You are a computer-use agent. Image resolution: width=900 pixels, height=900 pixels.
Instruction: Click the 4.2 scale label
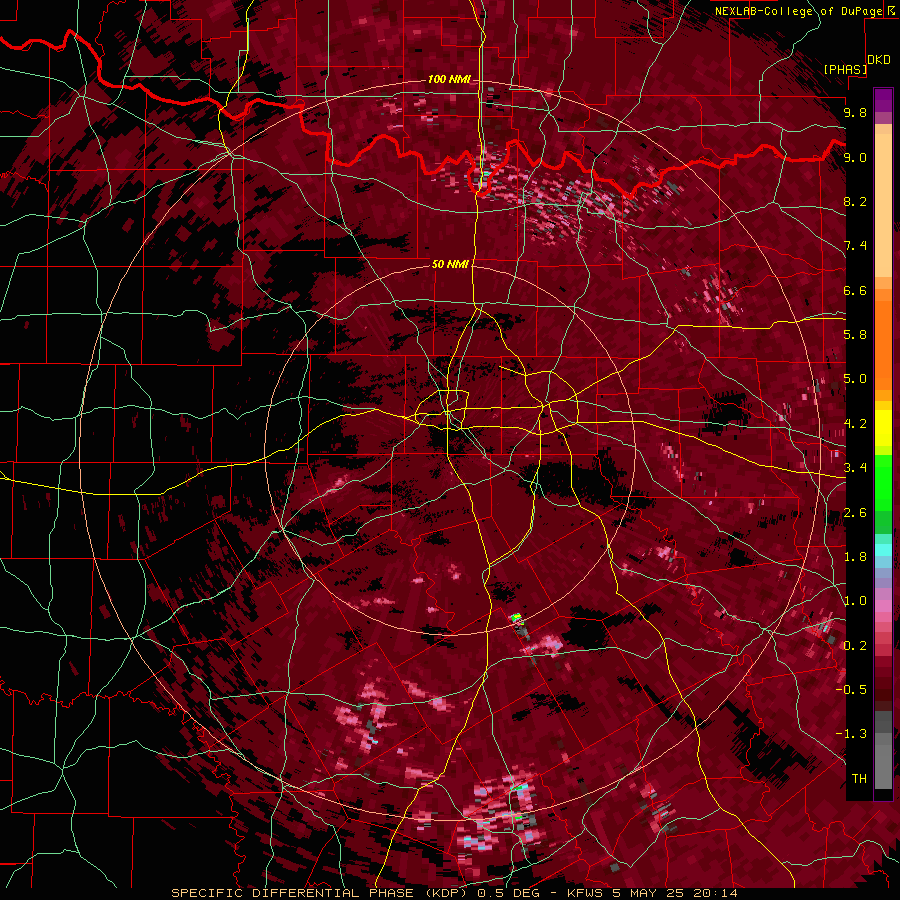coord(855,424)
